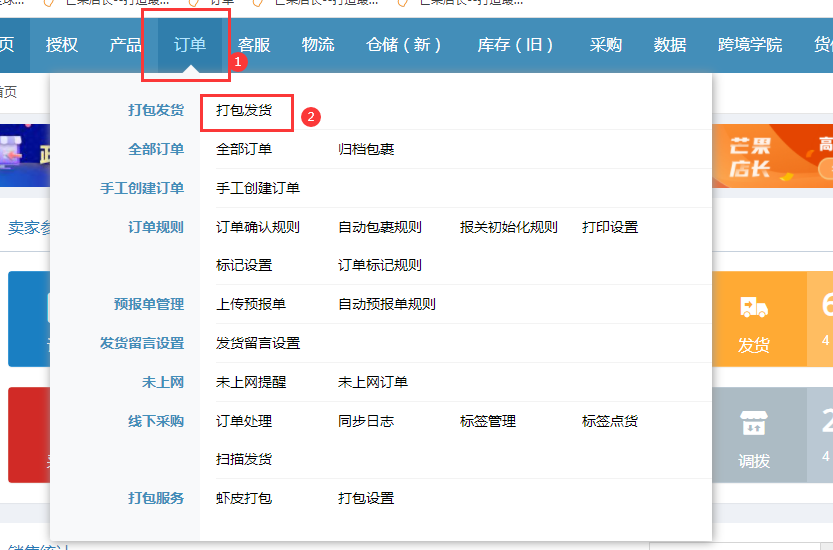Select the 手工创建订单 category heading
This screenshot has height=550, width=833.
pos(142,188)
